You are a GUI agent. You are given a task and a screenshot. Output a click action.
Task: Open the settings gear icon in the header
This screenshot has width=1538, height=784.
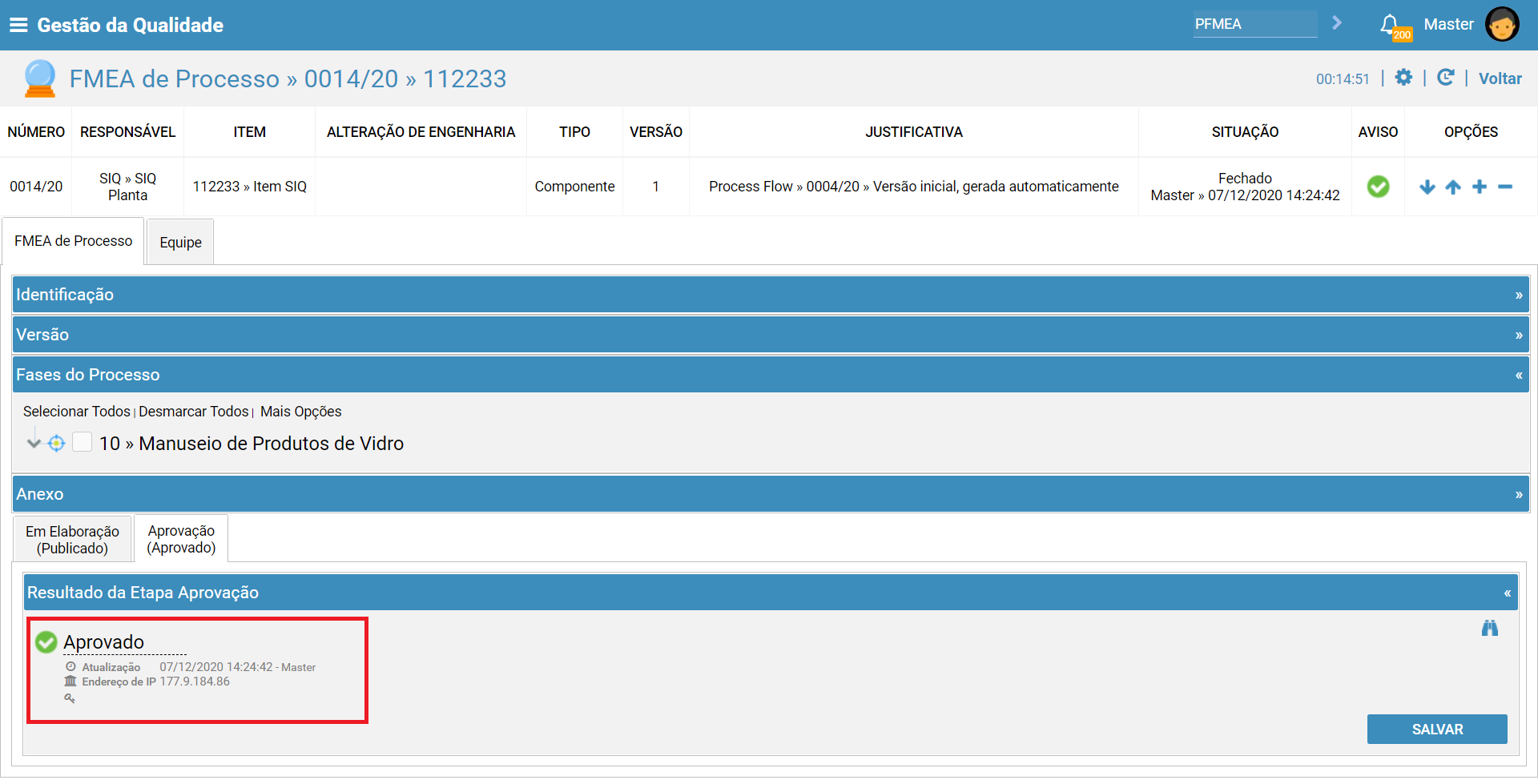(1404, 78)
